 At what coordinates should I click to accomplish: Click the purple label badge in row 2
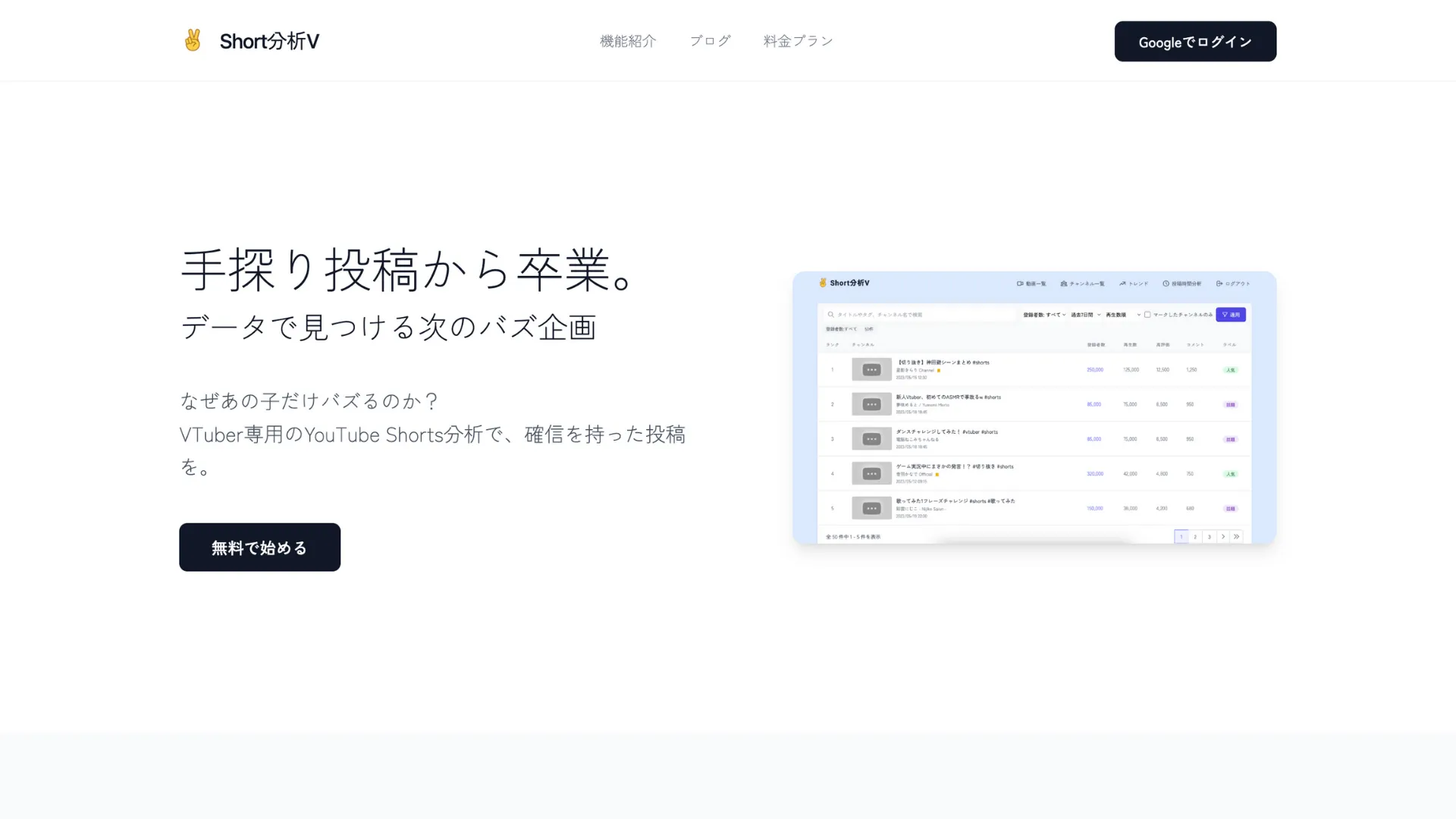tap(1230, 405)
